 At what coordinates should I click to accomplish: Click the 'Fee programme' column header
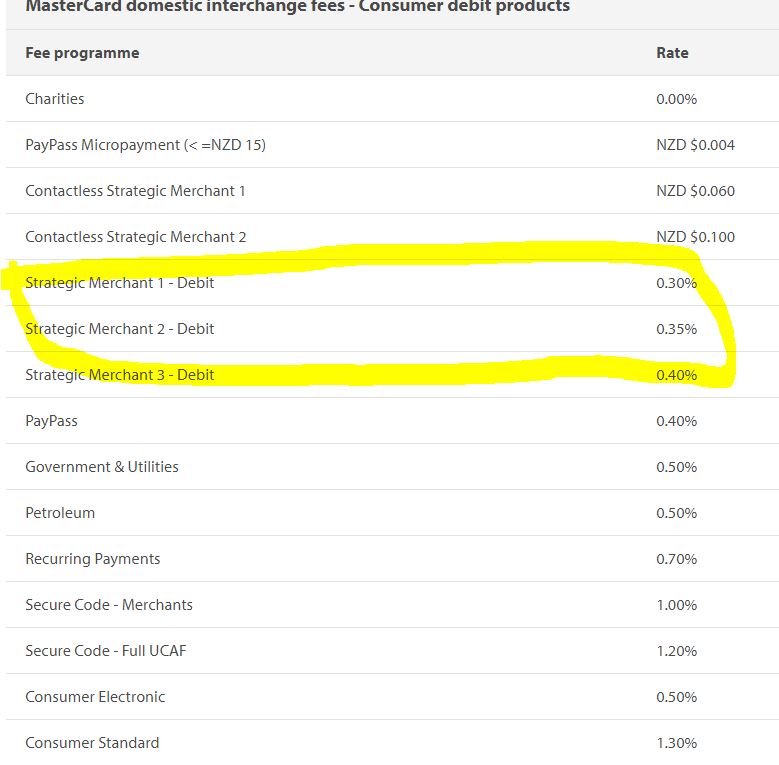click(x=82, y=53)
